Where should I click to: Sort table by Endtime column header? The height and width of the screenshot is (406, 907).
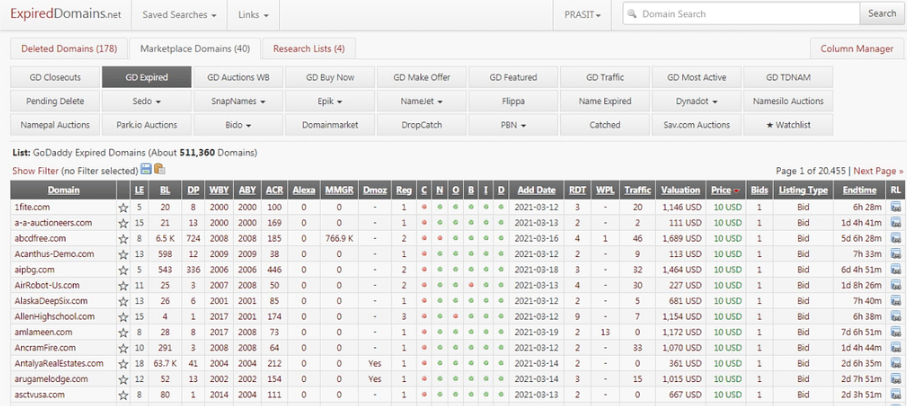click(x=859, y=190)
